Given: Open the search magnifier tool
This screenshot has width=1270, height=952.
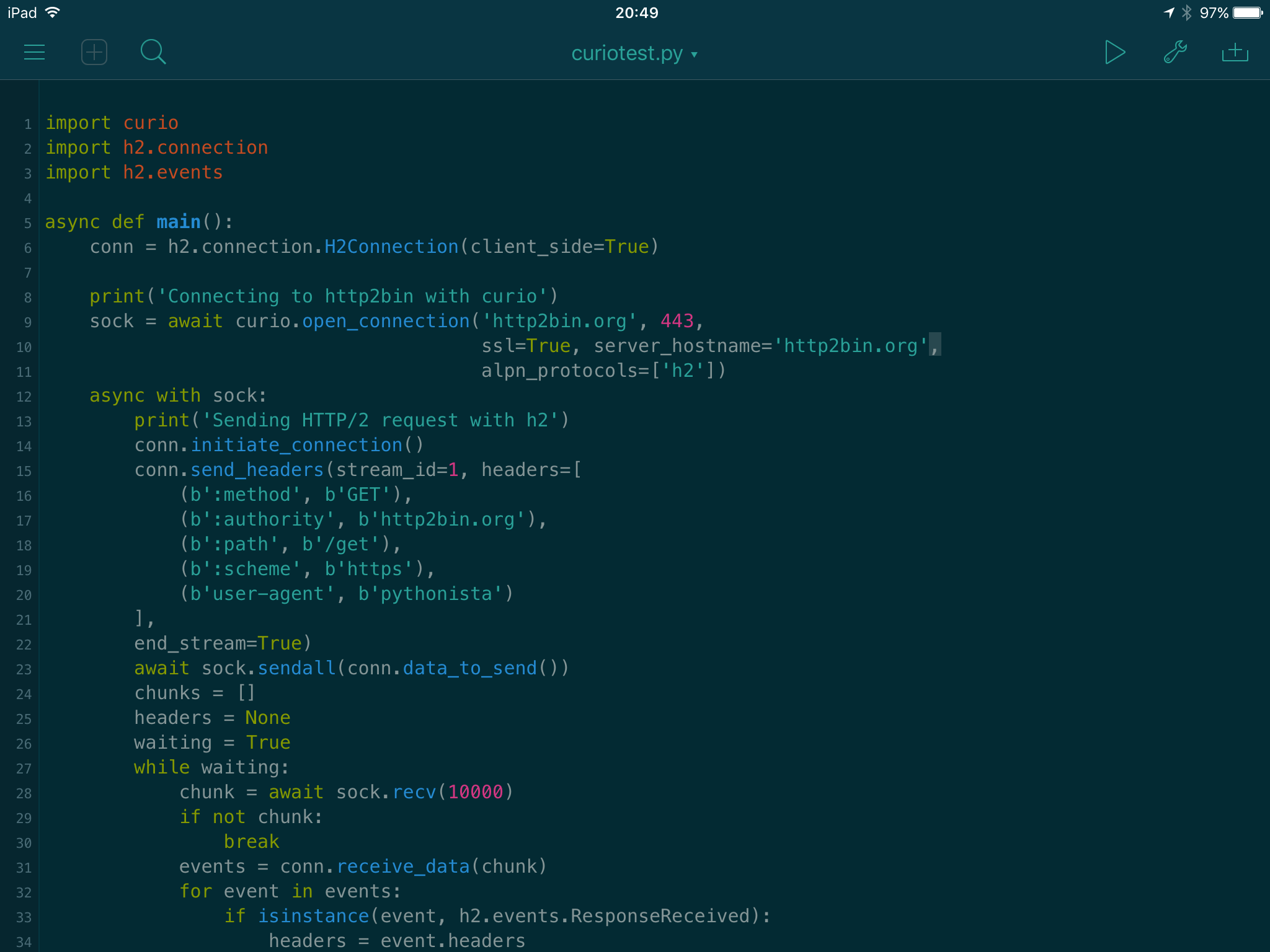Looking at the screenshot, I should [x=153, y=53].
